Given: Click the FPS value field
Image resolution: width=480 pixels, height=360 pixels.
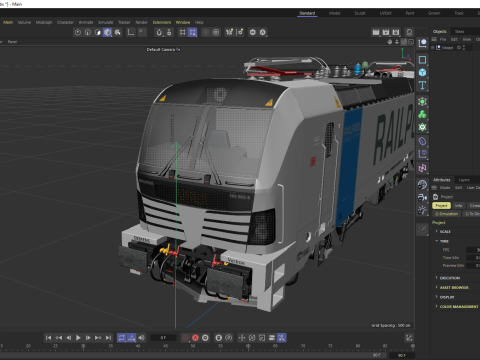Looking at the screenshot, I should click(473, 250).
